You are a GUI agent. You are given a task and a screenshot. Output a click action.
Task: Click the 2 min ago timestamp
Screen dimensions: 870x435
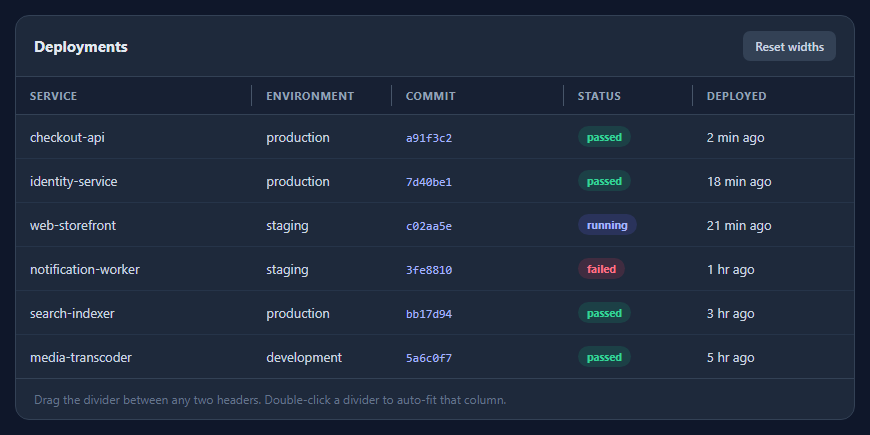[735, 137]
